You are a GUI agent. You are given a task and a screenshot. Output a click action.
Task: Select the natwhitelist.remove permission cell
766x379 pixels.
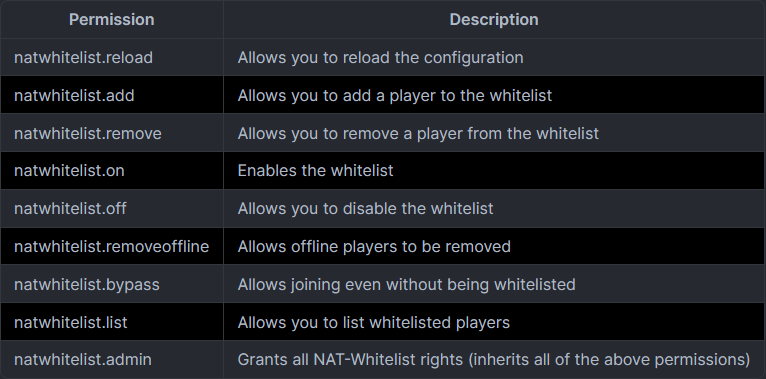(112, 133)
